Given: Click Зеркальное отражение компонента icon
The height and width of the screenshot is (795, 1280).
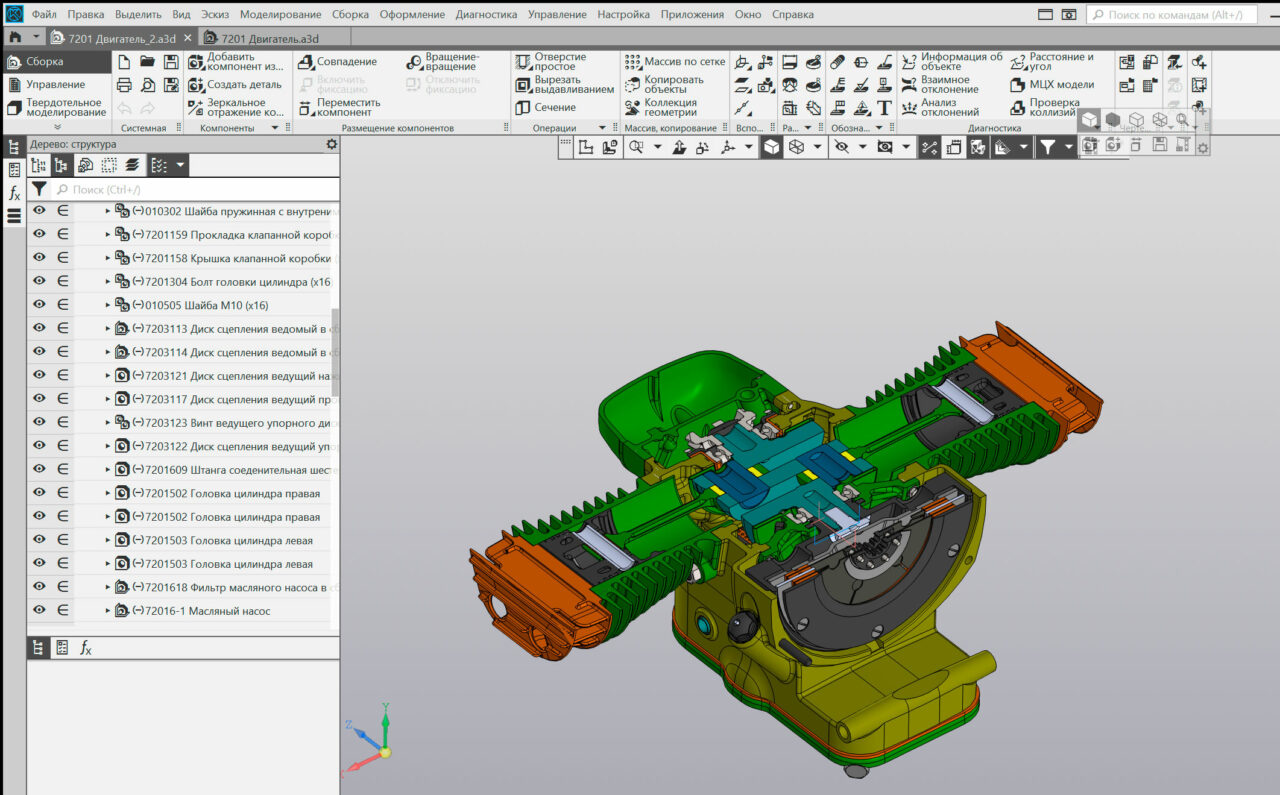Looking at the screenshot, I should (x=196, y=107).
